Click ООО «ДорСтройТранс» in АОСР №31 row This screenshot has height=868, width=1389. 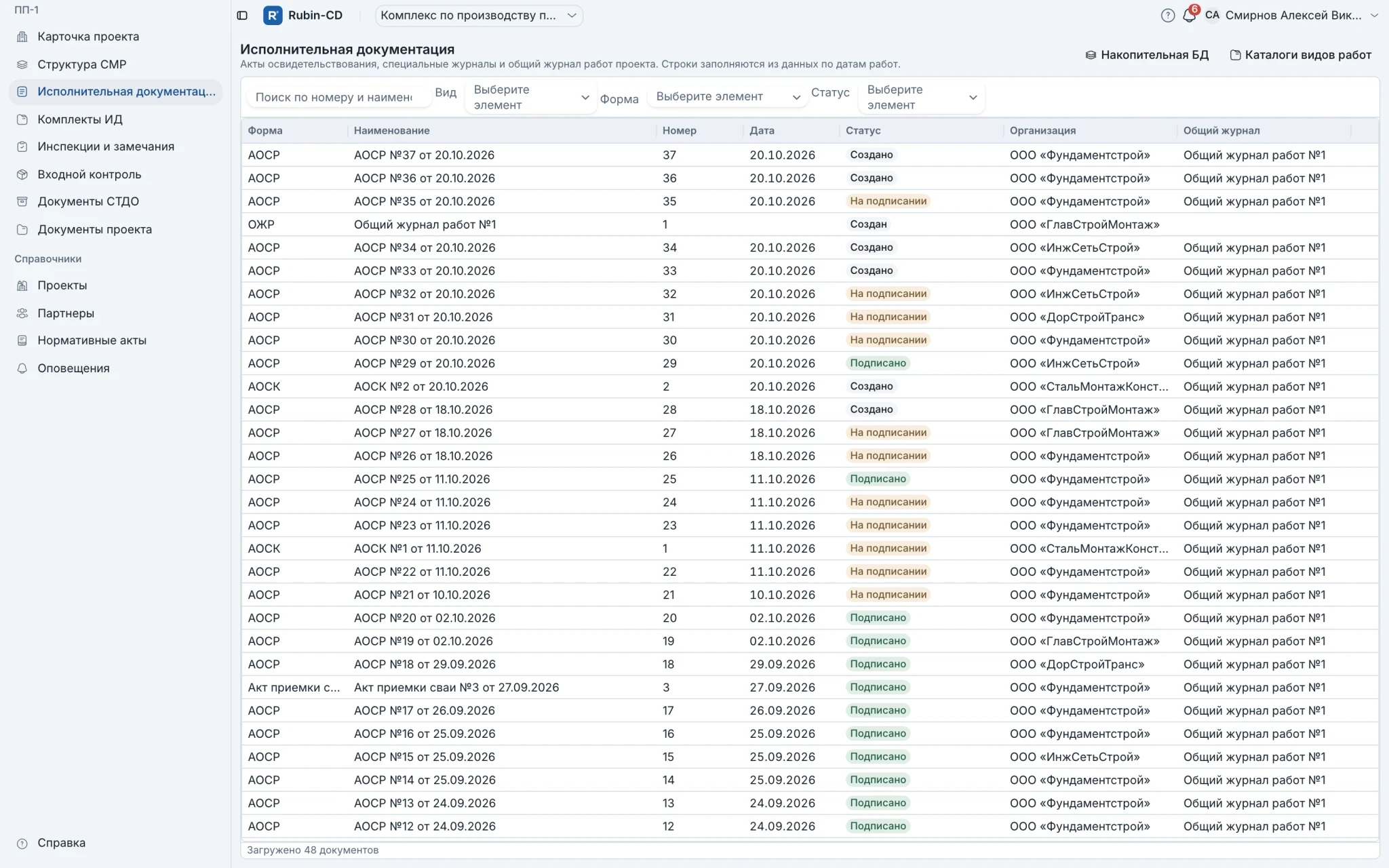[x=1076, y=317]
